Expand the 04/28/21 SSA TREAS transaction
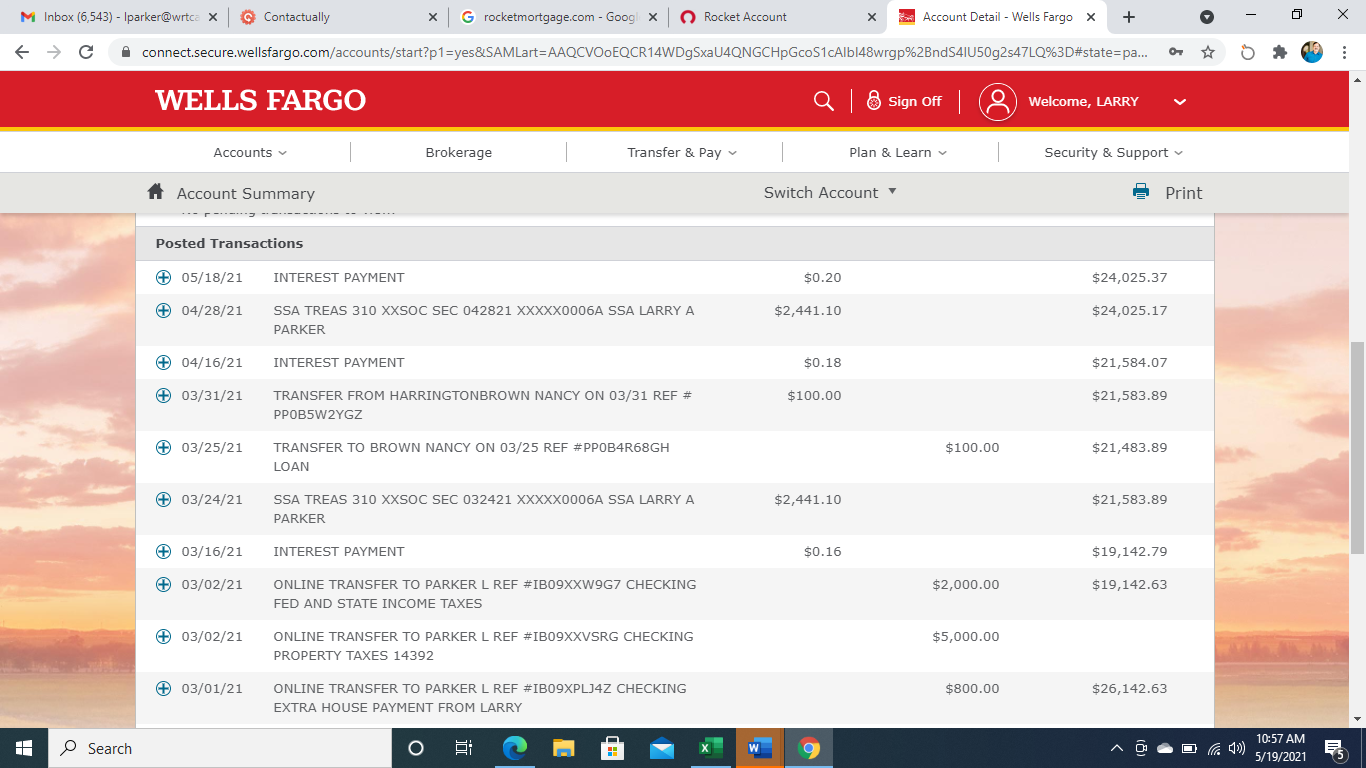Image resolution: width=1366 pixels, height=768 pixels. 164,310
